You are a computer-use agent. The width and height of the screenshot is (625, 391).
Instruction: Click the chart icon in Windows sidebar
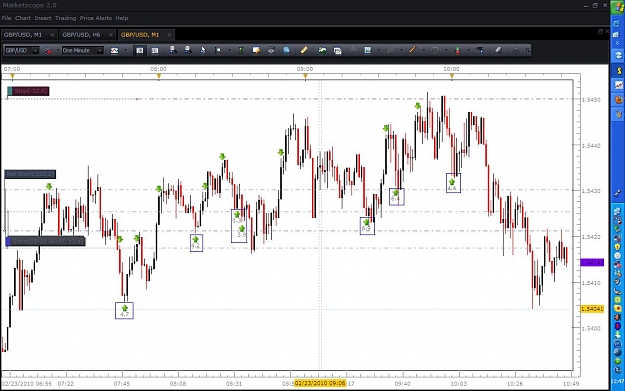tap(618, 85)
